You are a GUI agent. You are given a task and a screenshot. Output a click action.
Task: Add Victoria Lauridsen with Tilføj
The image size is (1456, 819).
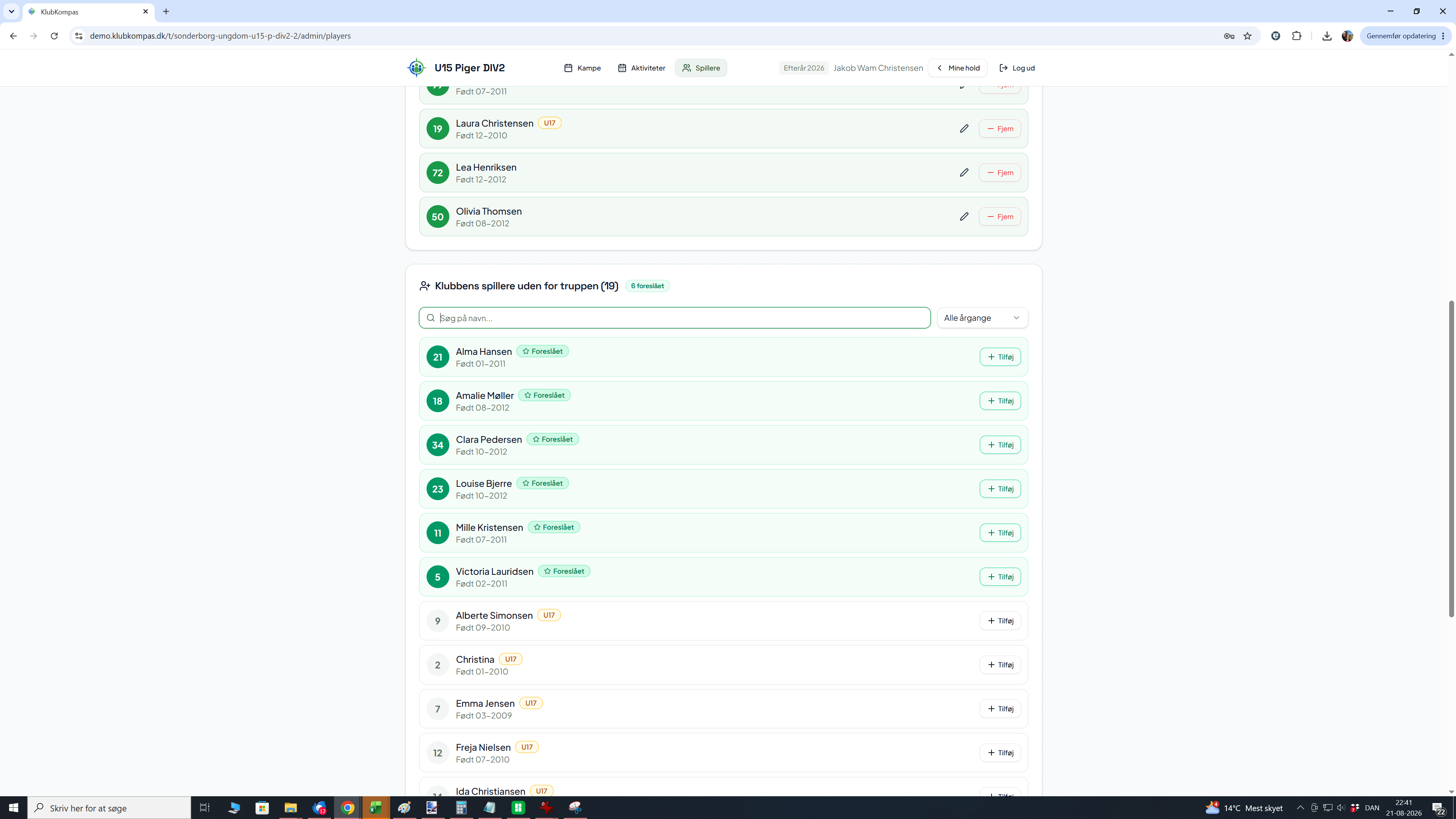(x=1000, y=577)
